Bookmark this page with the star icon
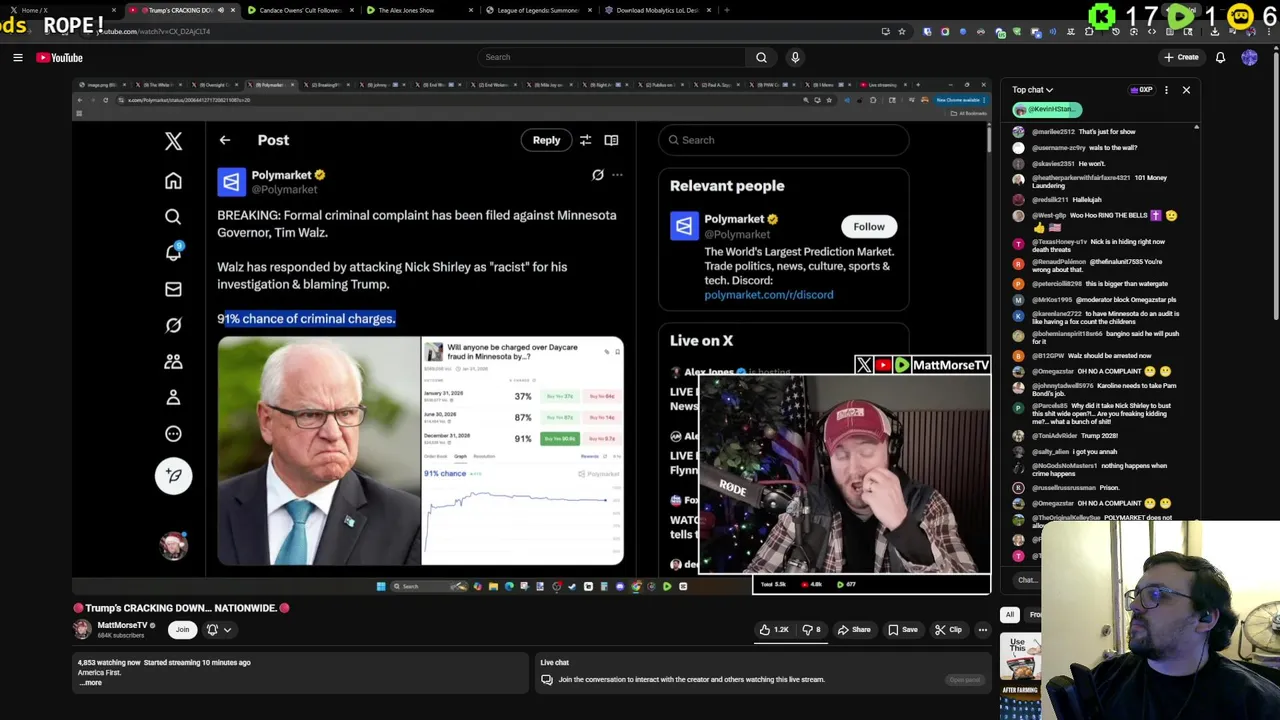This screenshot has width=1280, height=720. tap(901, 31)
